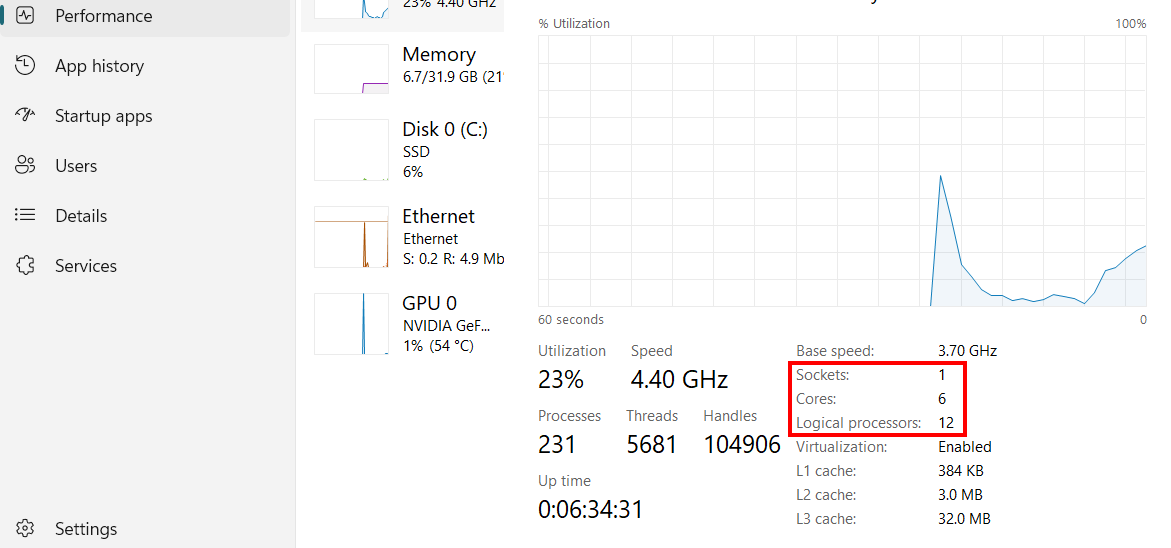The height and width of the screenshot is (548, 1171).
Task: Navigate to Services page
Action: 86,266
